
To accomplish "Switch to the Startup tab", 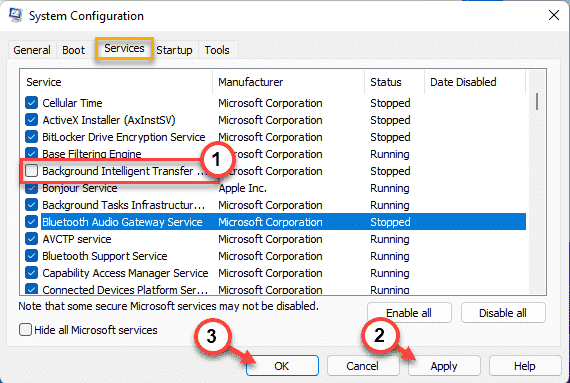I will (174, 50).
